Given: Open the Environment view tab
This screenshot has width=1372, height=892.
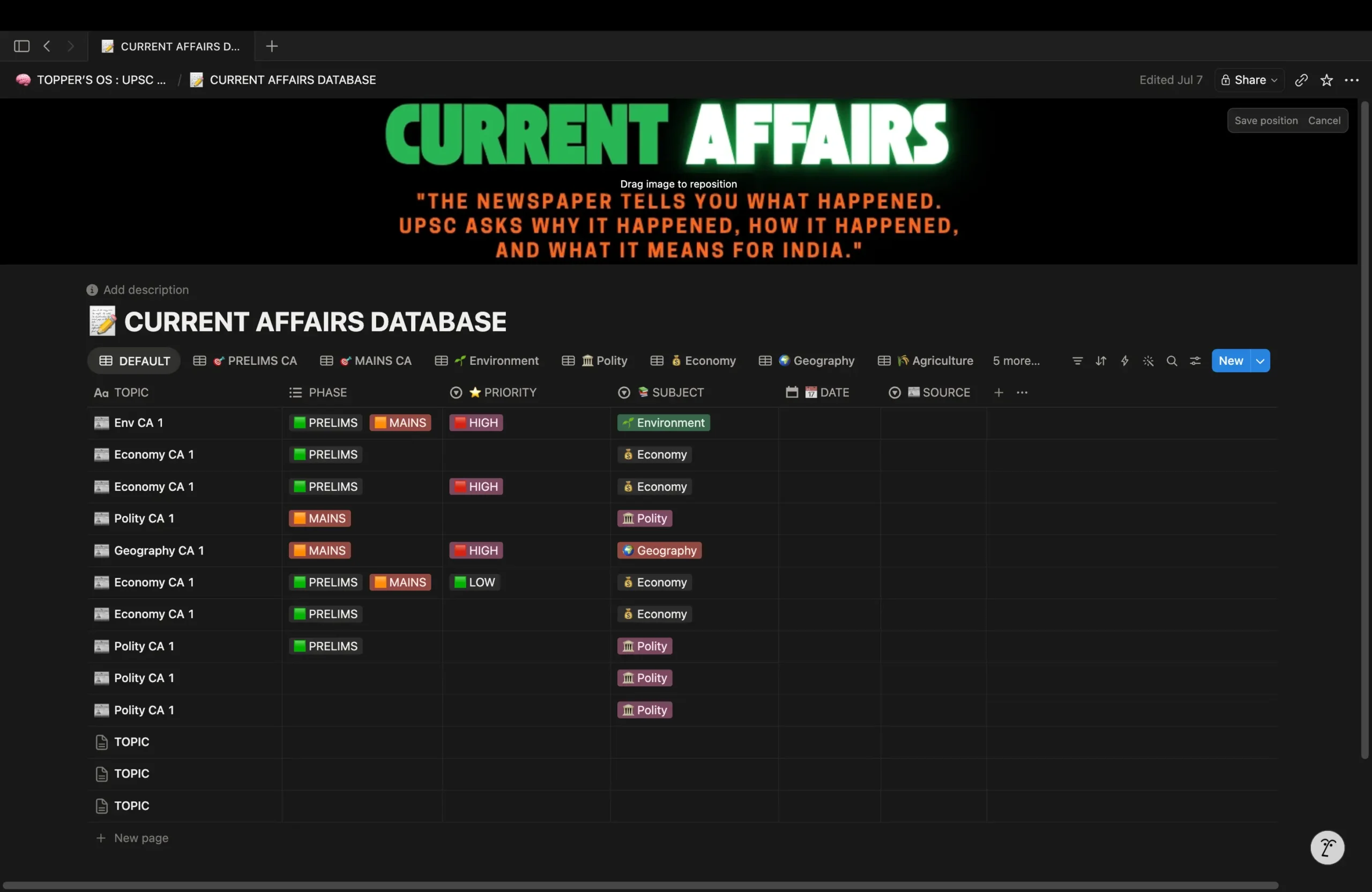Looking at the screenshot, I should [x=487, y=361].
